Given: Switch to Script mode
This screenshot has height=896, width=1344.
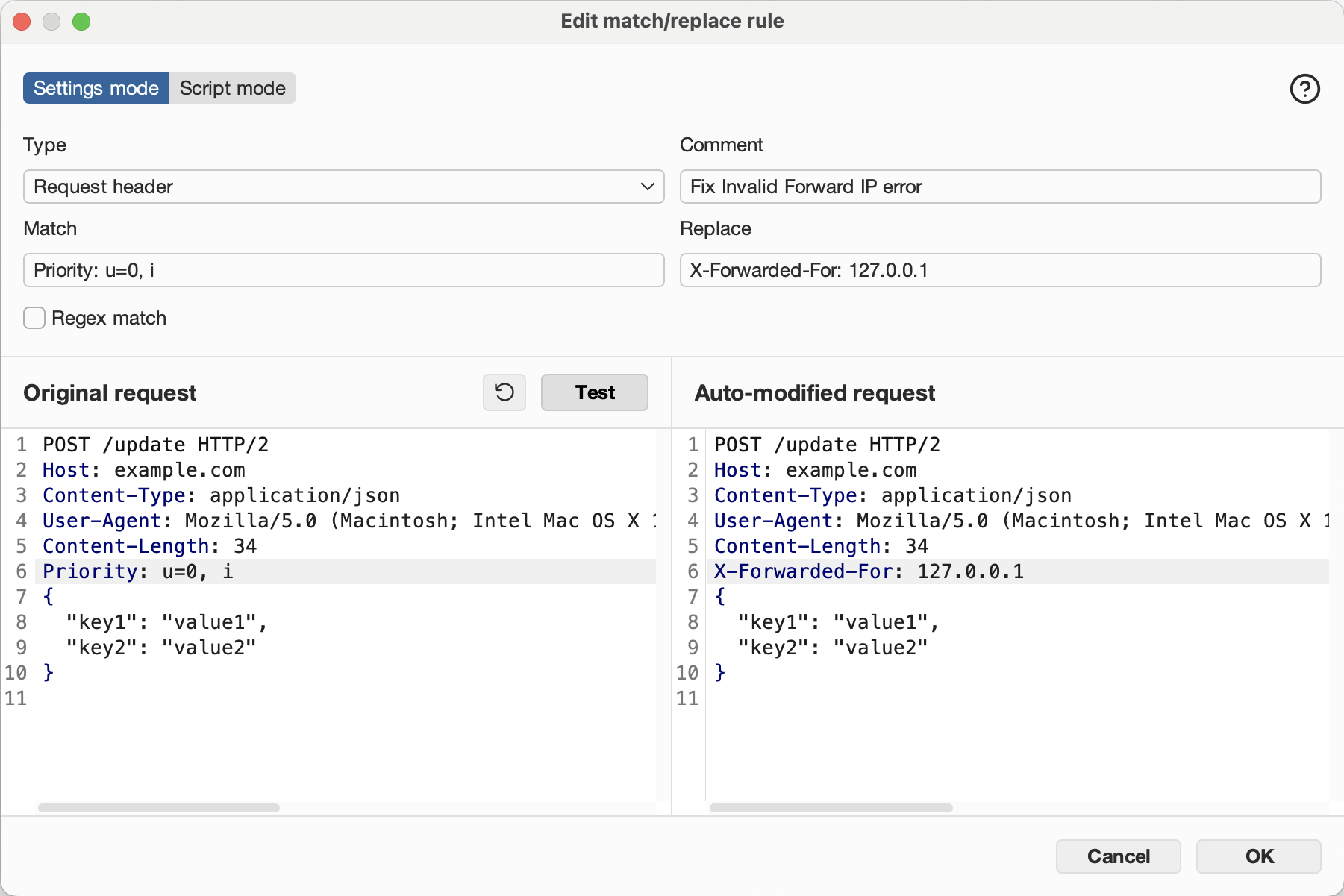Looking at the screenshot, I should coord(233,88).
